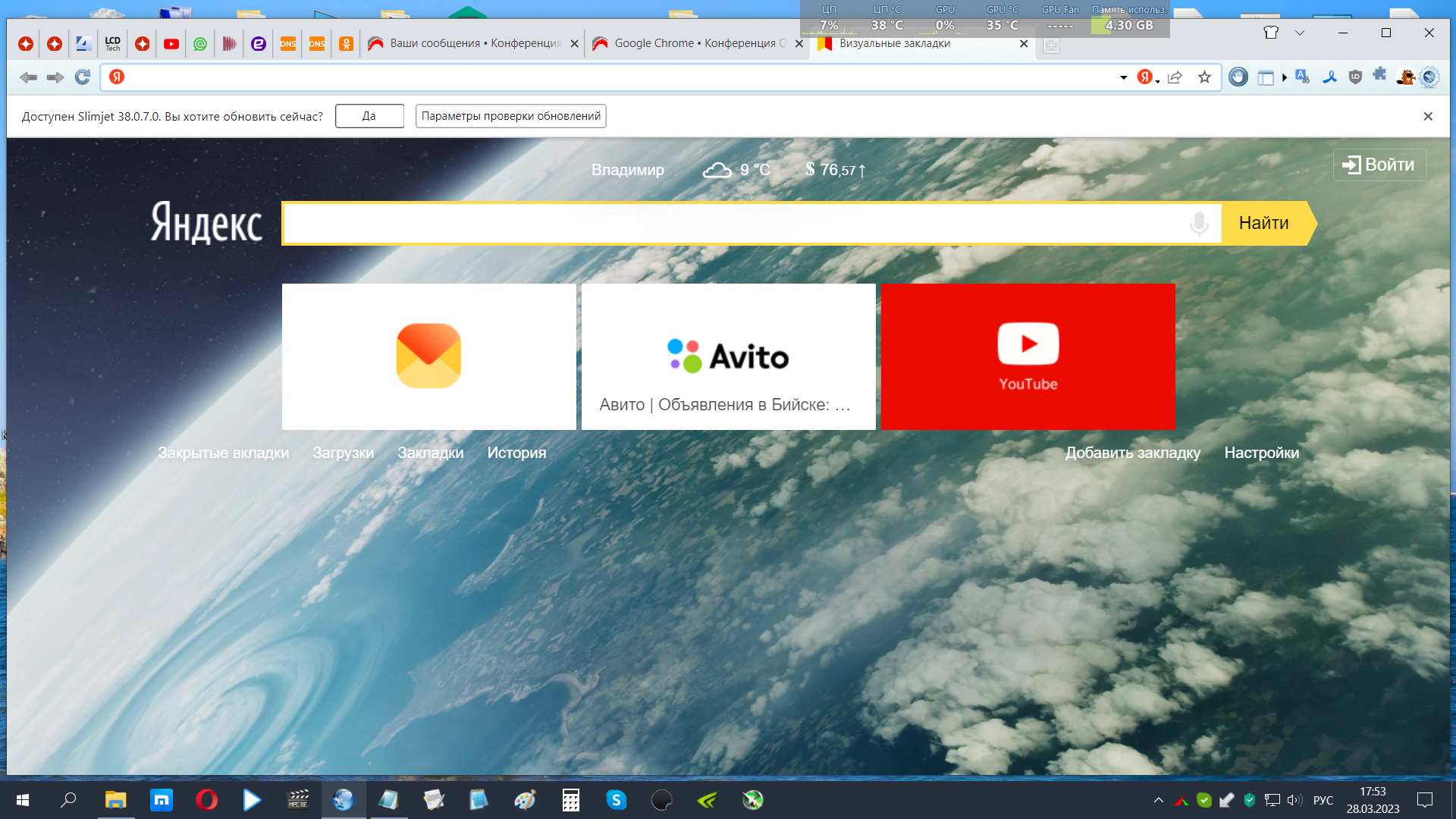Viewport: 1456px width, 819px height.
Task: Click the Opera icon in the taskbar
Action: click(x=206, y=800)
